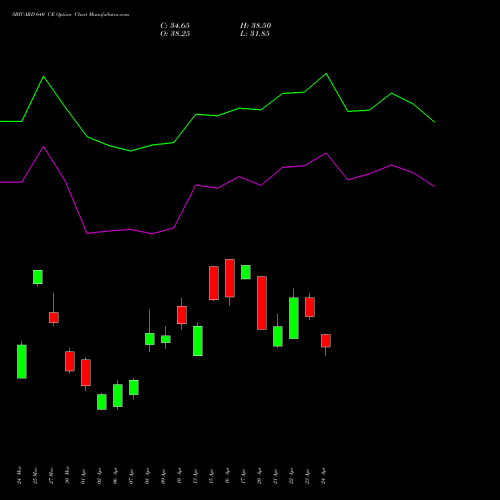500x500 pixels.
Task: Click the 21 Apr date label
Action: click(275, 476)
